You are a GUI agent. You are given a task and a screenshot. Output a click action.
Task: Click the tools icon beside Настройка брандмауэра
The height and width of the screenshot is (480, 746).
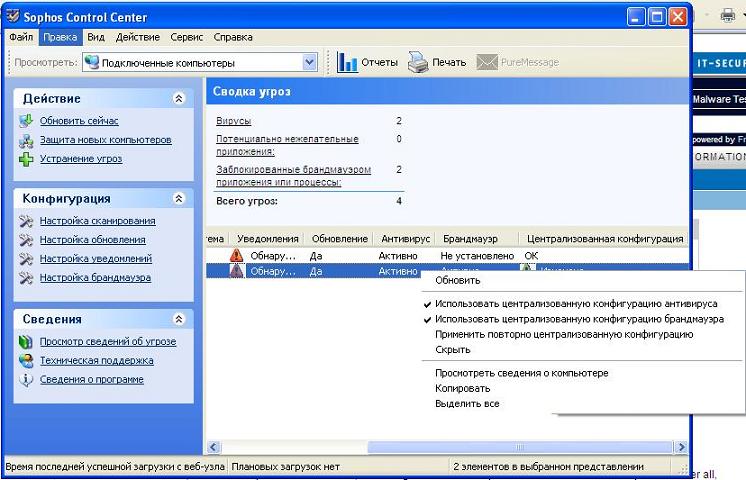[26, 278]
